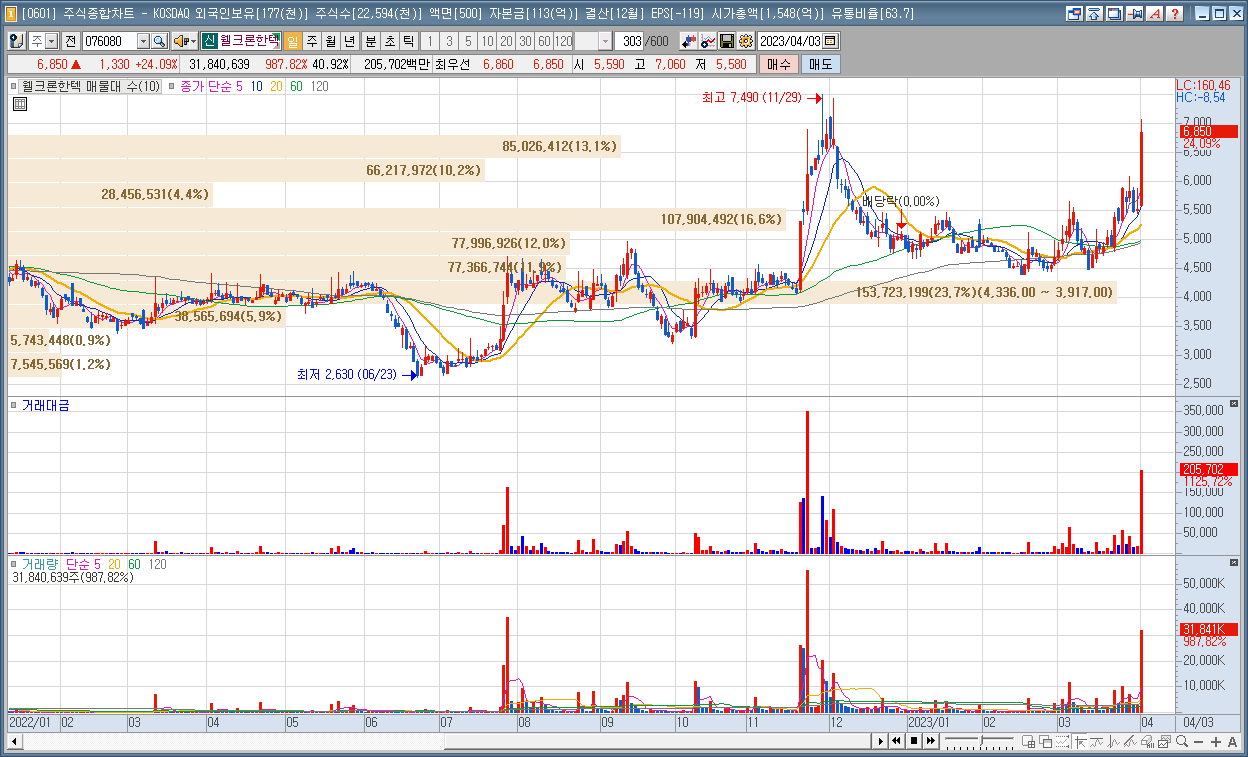
Task: Click the interval 5 tab
Action: pyautogui.click(x=467, y=41)
